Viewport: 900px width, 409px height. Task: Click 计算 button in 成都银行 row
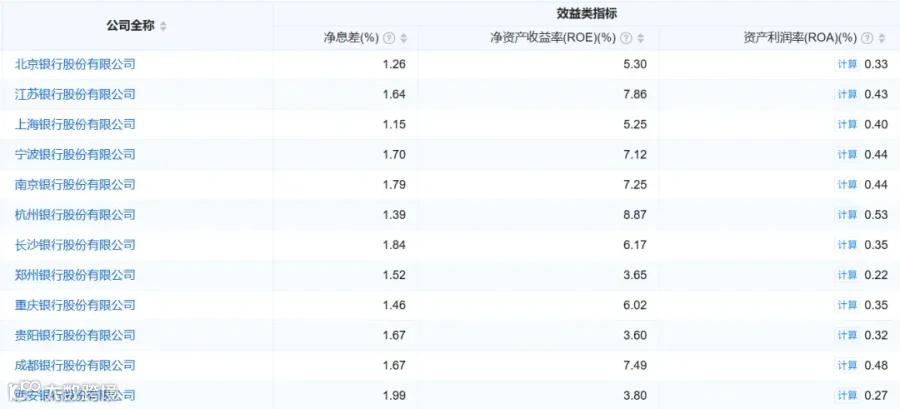(x=847, y=365)
